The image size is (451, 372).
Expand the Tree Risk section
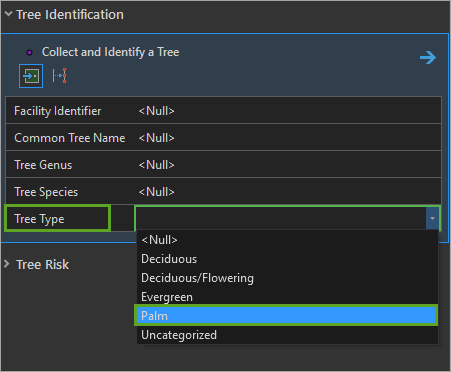pyautogui.click(x=7, y=264)
